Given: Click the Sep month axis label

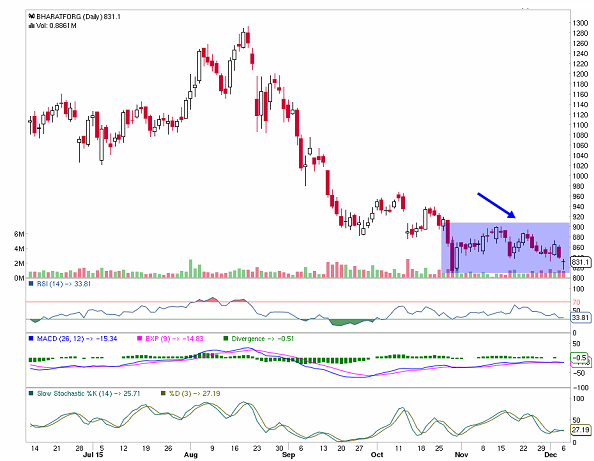Looking at the screenshot, I should click(289, 455).
